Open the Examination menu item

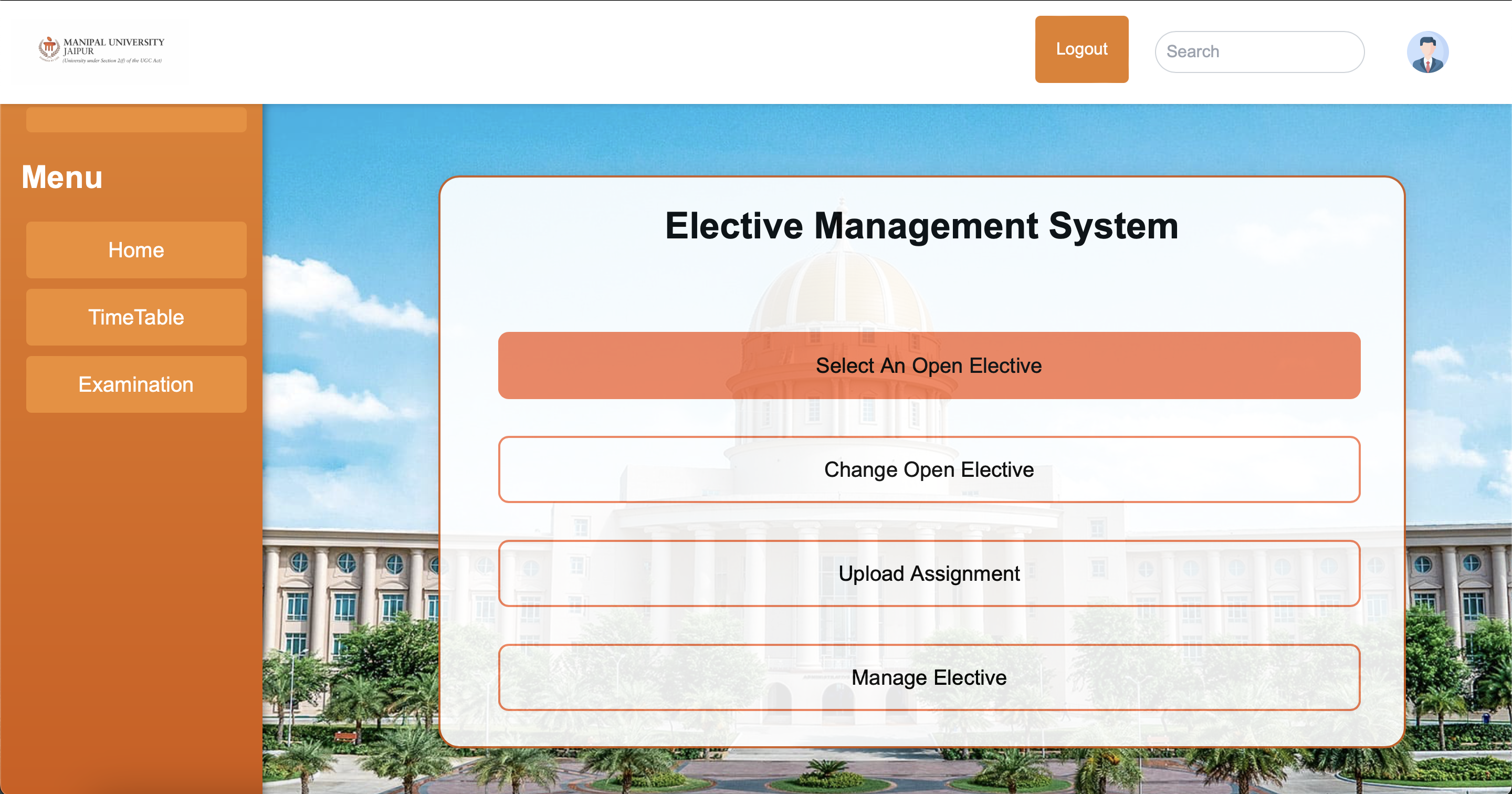coord(136,384)
